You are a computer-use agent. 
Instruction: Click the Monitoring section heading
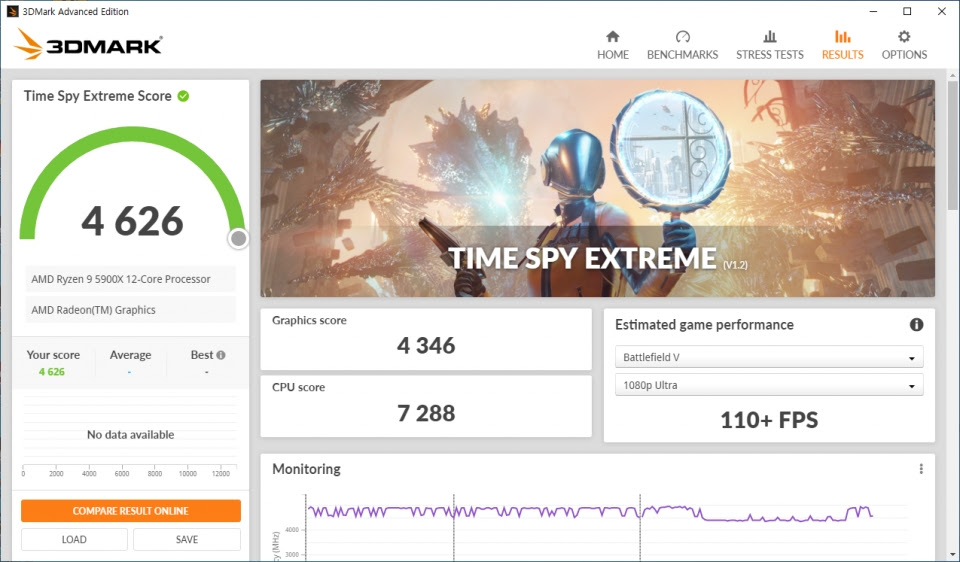click(x=306, y=469)
